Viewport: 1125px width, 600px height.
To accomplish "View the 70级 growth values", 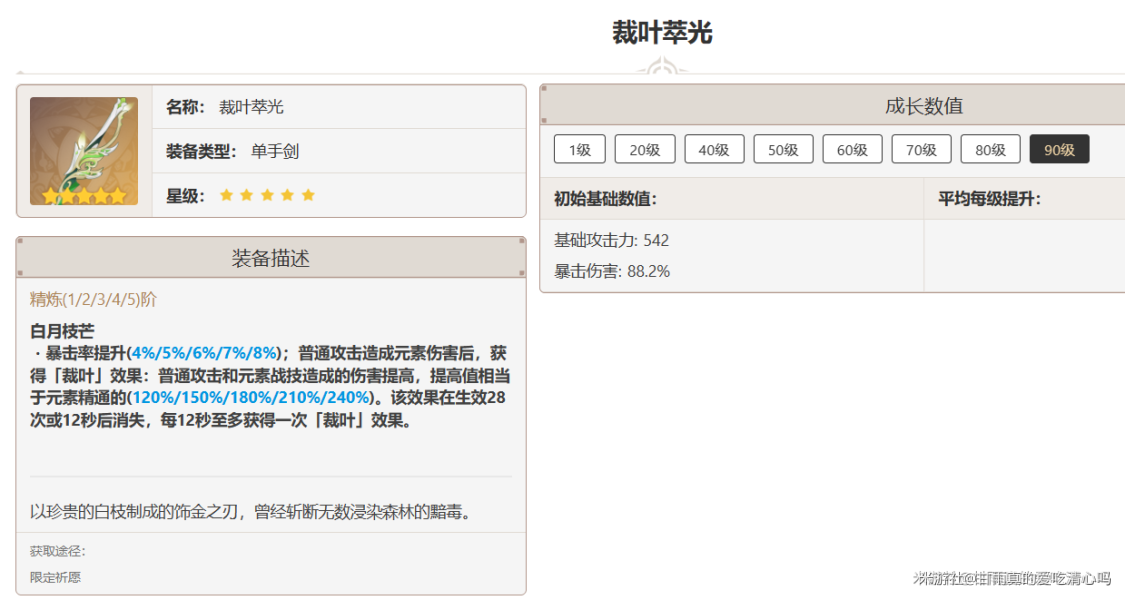I will (x=921, y=150).
